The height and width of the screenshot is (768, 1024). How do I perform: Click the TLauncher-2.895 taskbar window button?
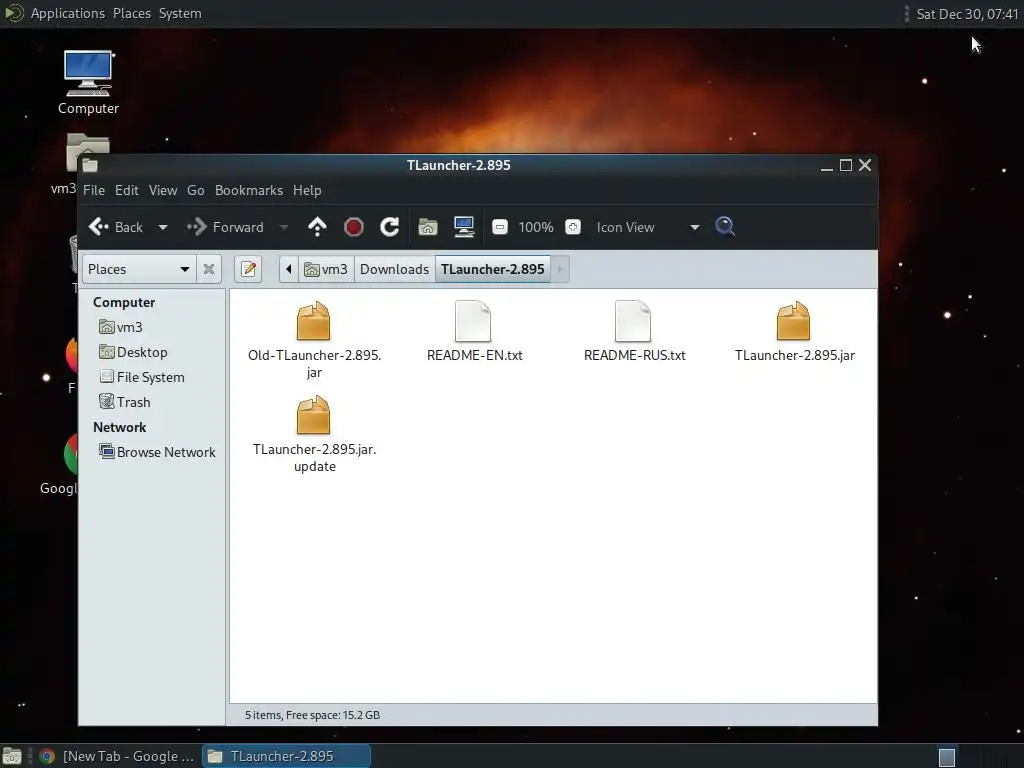coord(286,756)
